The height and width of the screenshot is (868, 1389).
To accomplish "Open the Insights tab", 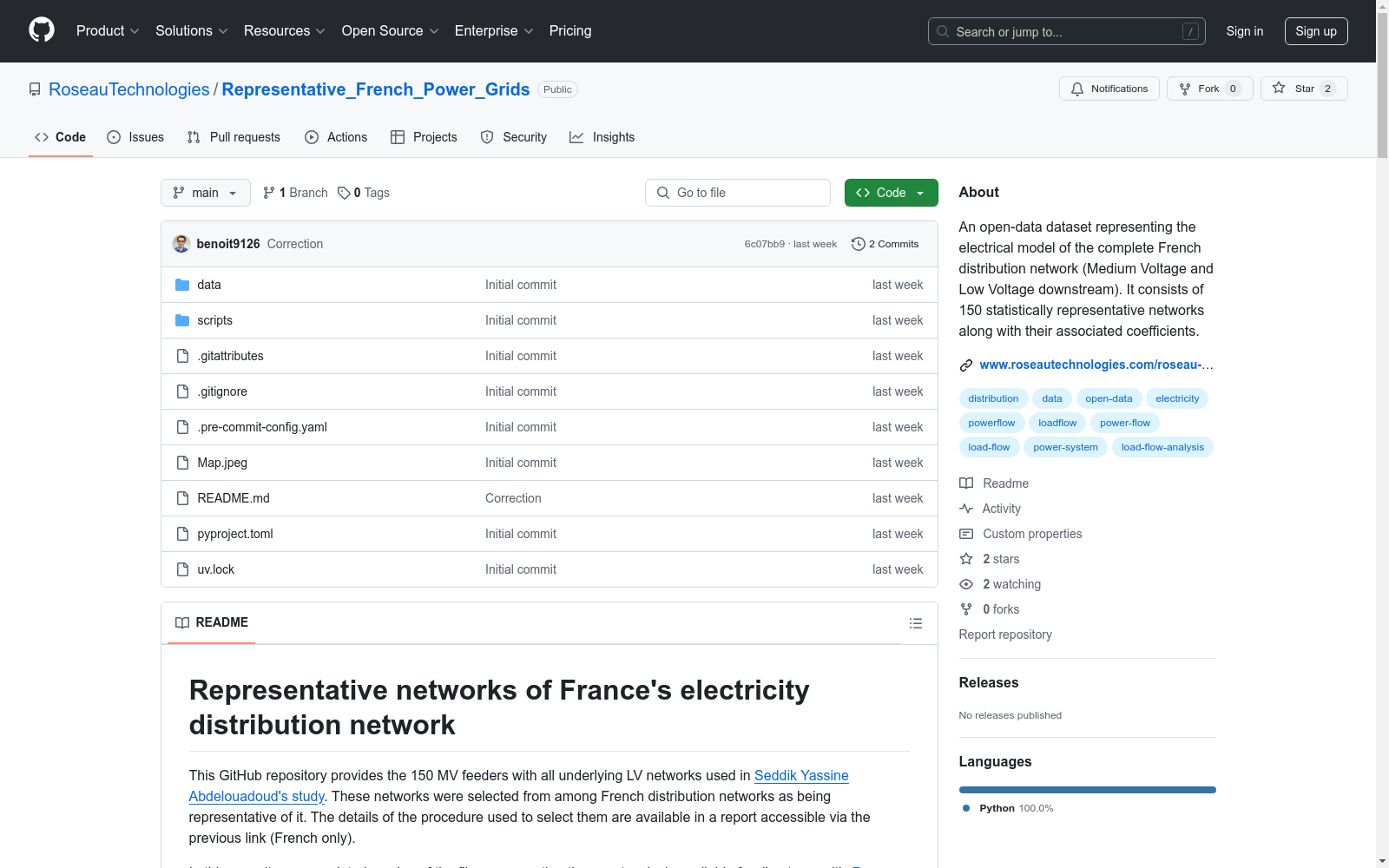I will coord(602,137).
